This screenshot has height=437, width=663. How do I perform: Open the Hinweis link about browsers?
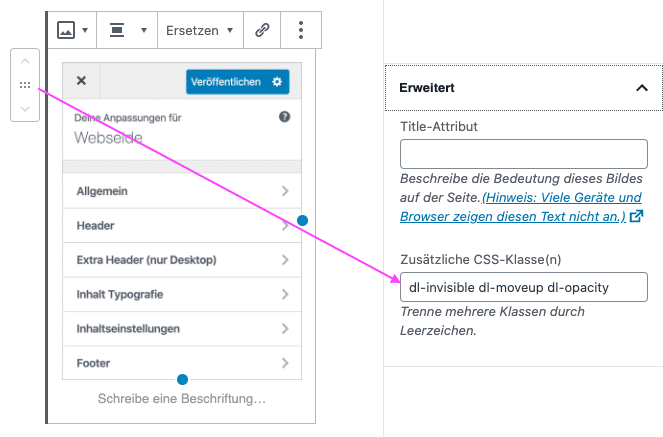[x=521, y=207]
